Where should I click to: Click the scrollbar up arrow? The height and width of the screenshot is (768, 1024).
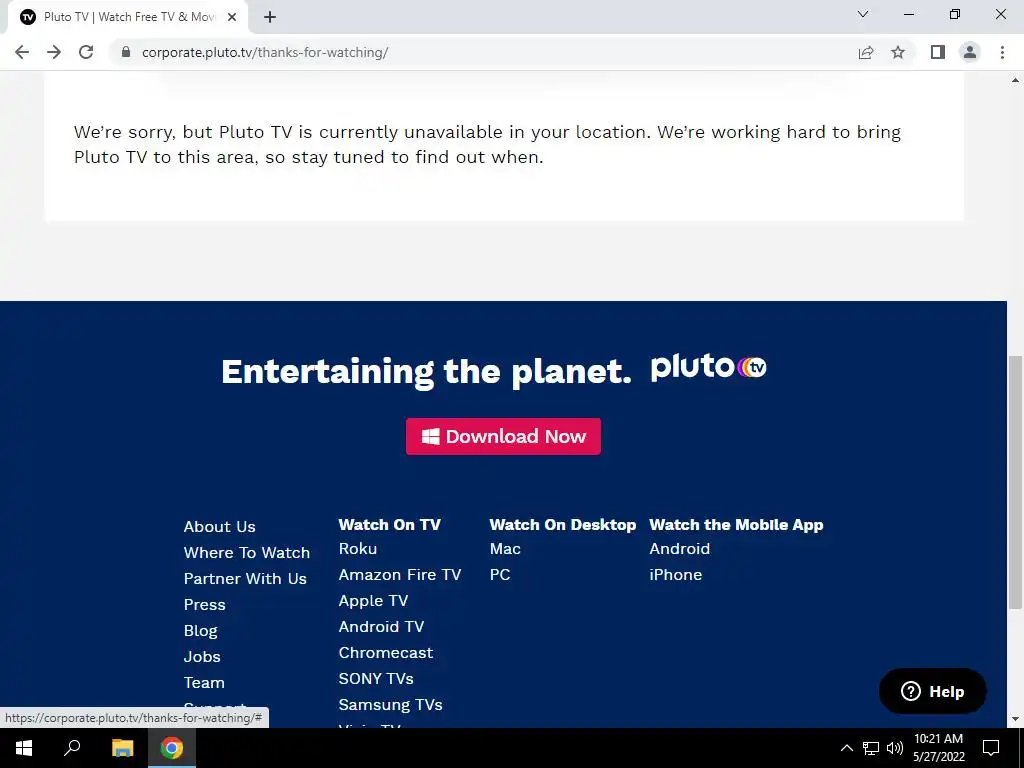point(1015,80)
